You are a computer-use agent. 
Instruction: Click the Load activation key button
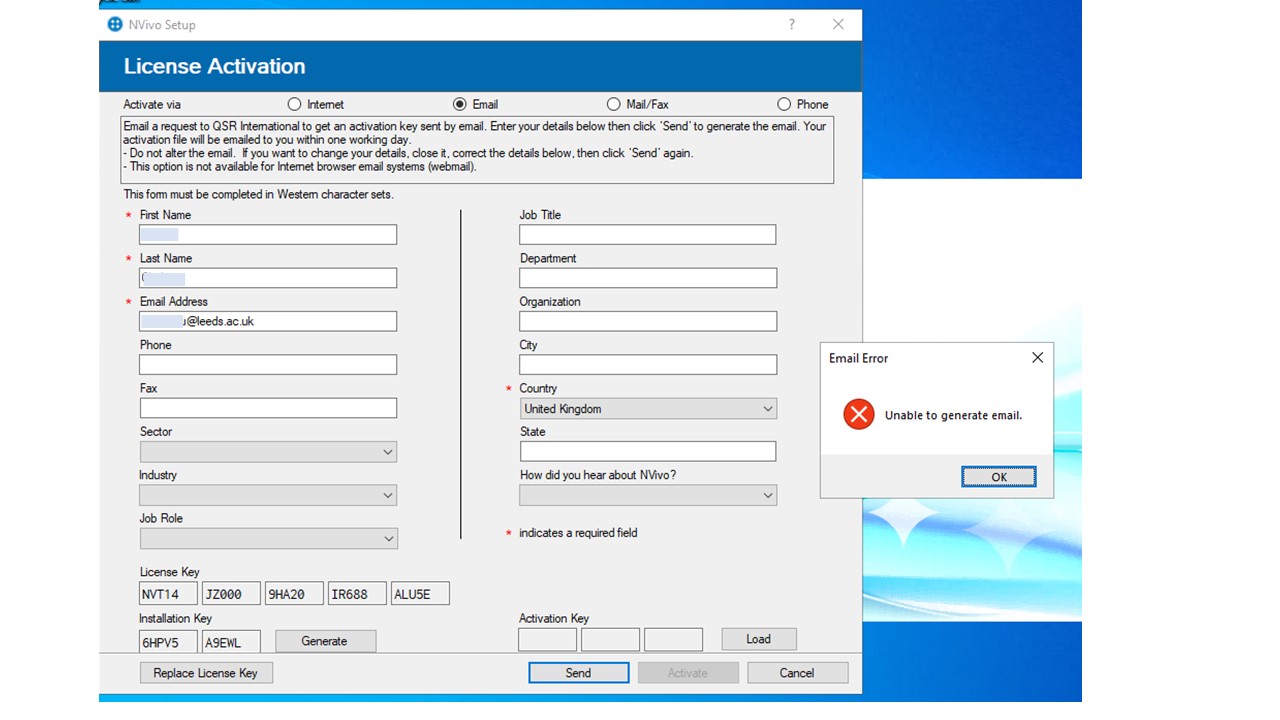[x=759, y=639]
